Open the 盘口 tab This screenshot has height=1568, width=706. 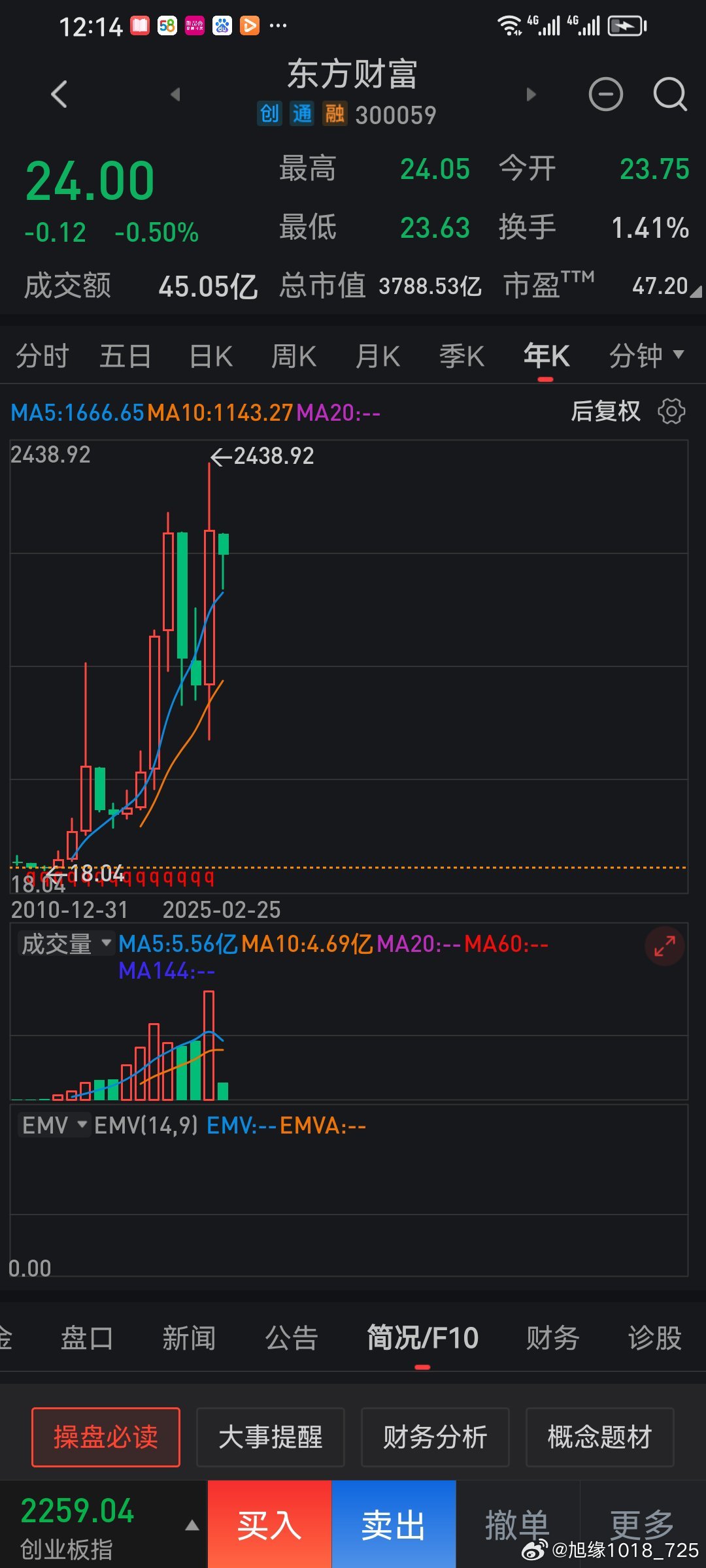[x=87, y=1338]
